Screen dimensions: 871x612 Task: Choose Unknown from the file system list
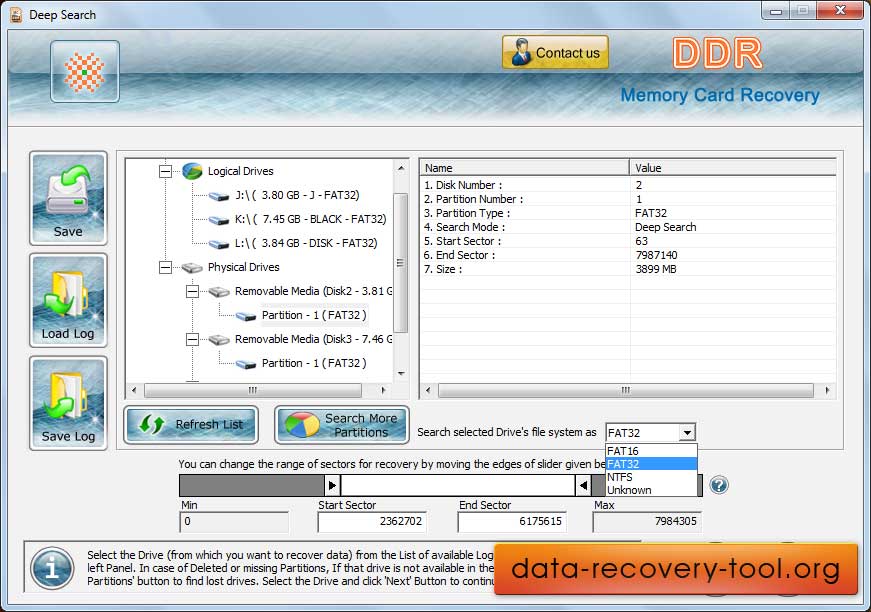coord(651,490)
